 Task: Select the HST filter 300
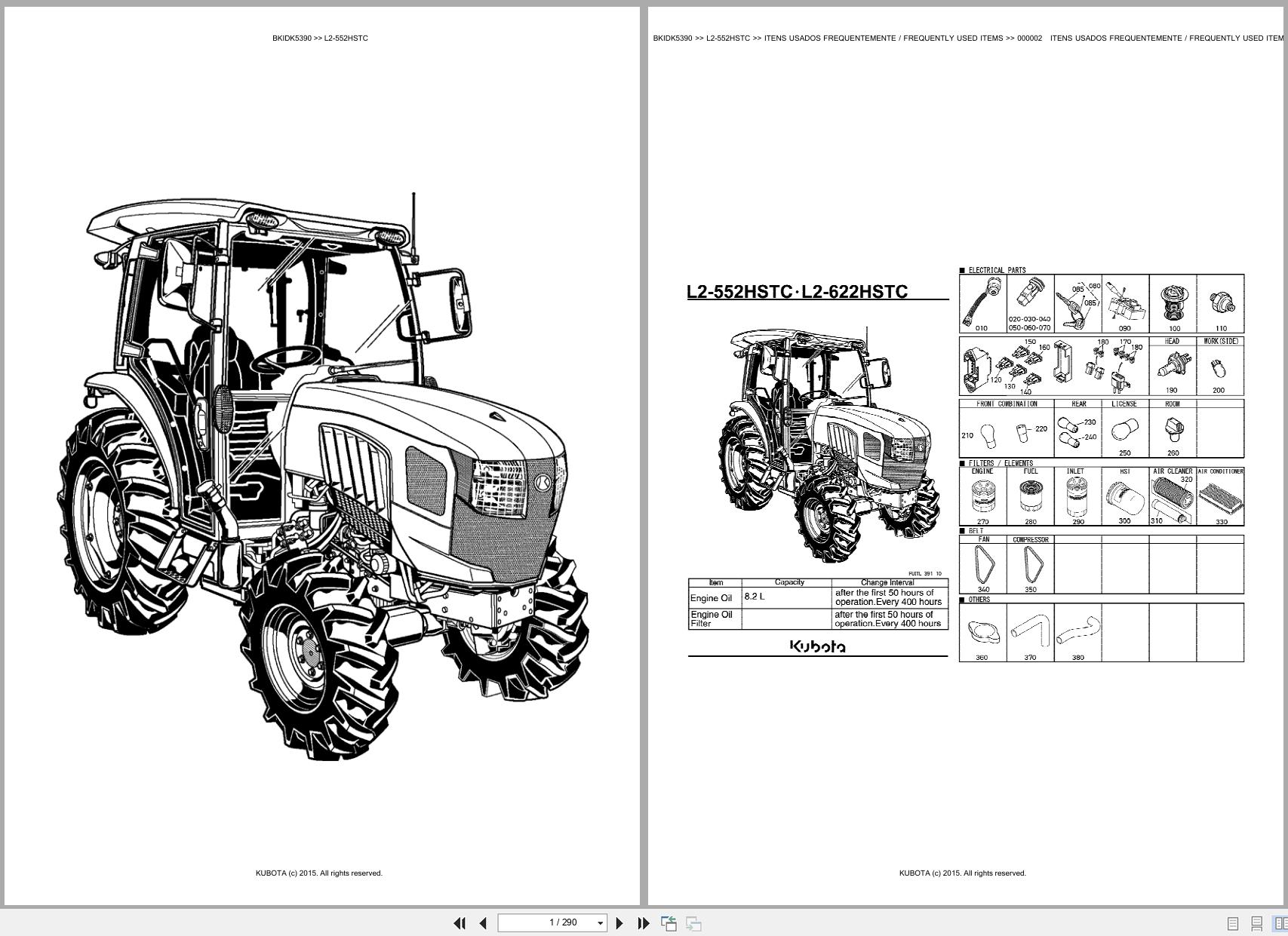point(1125,497)
